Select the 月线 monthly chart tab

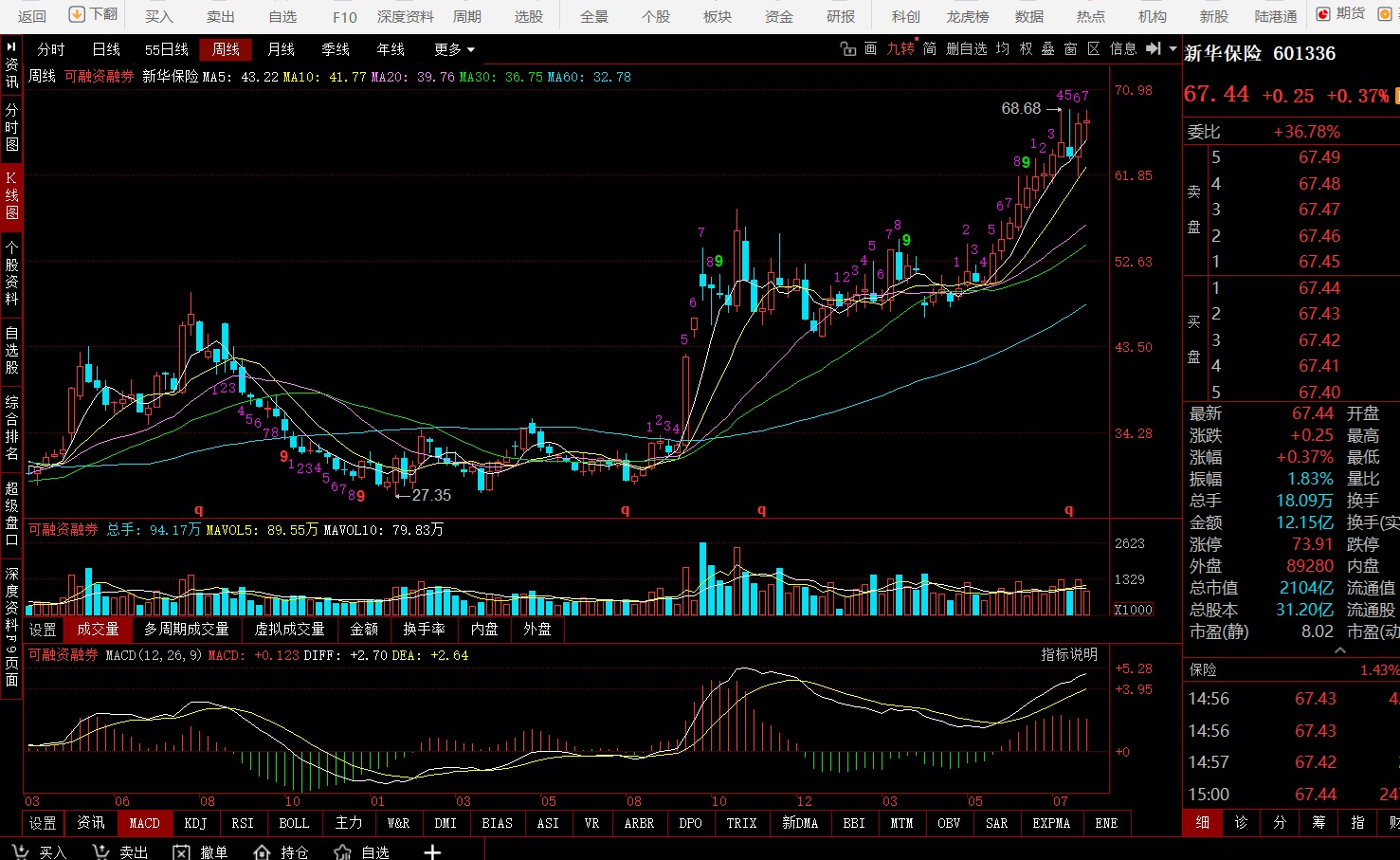click(281, 49)
